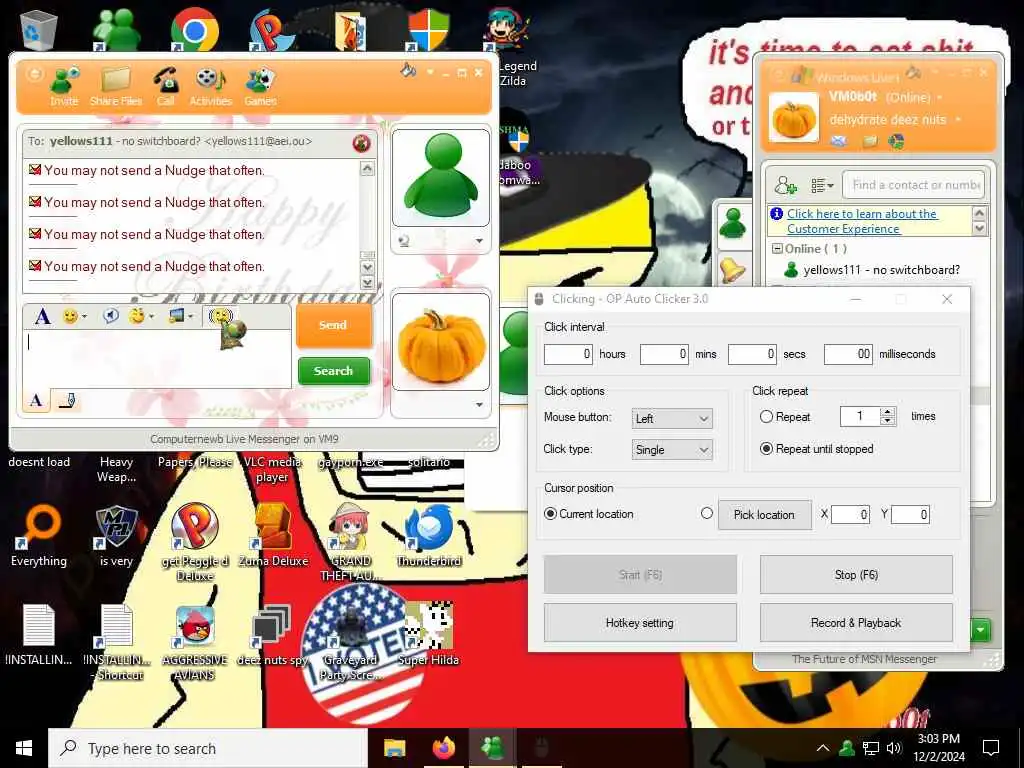Follow the Customer Experience link
1024x768 pixels.
click(862, 221)
